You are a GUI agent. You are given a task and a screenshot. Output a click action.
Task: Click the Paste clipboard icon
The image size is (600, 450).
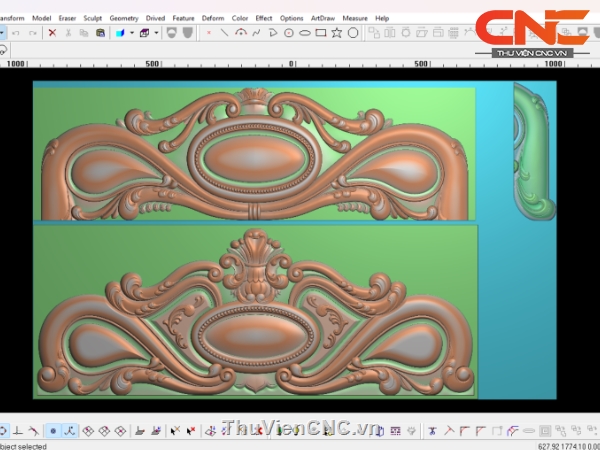point(100,33)
